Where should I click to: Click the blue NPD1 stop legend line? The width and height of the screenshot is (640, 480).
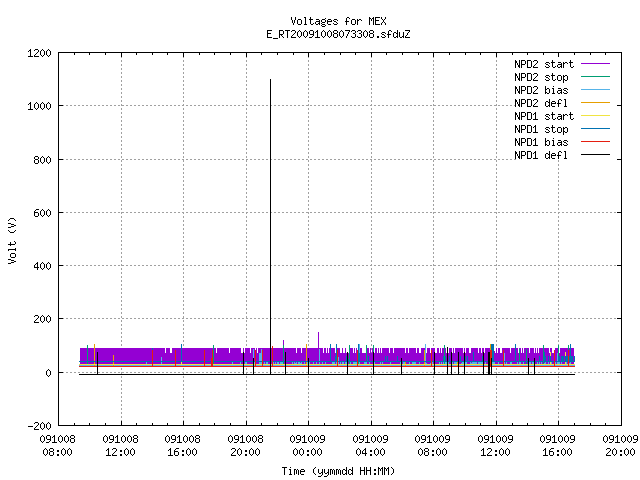[x=596, y=129]
